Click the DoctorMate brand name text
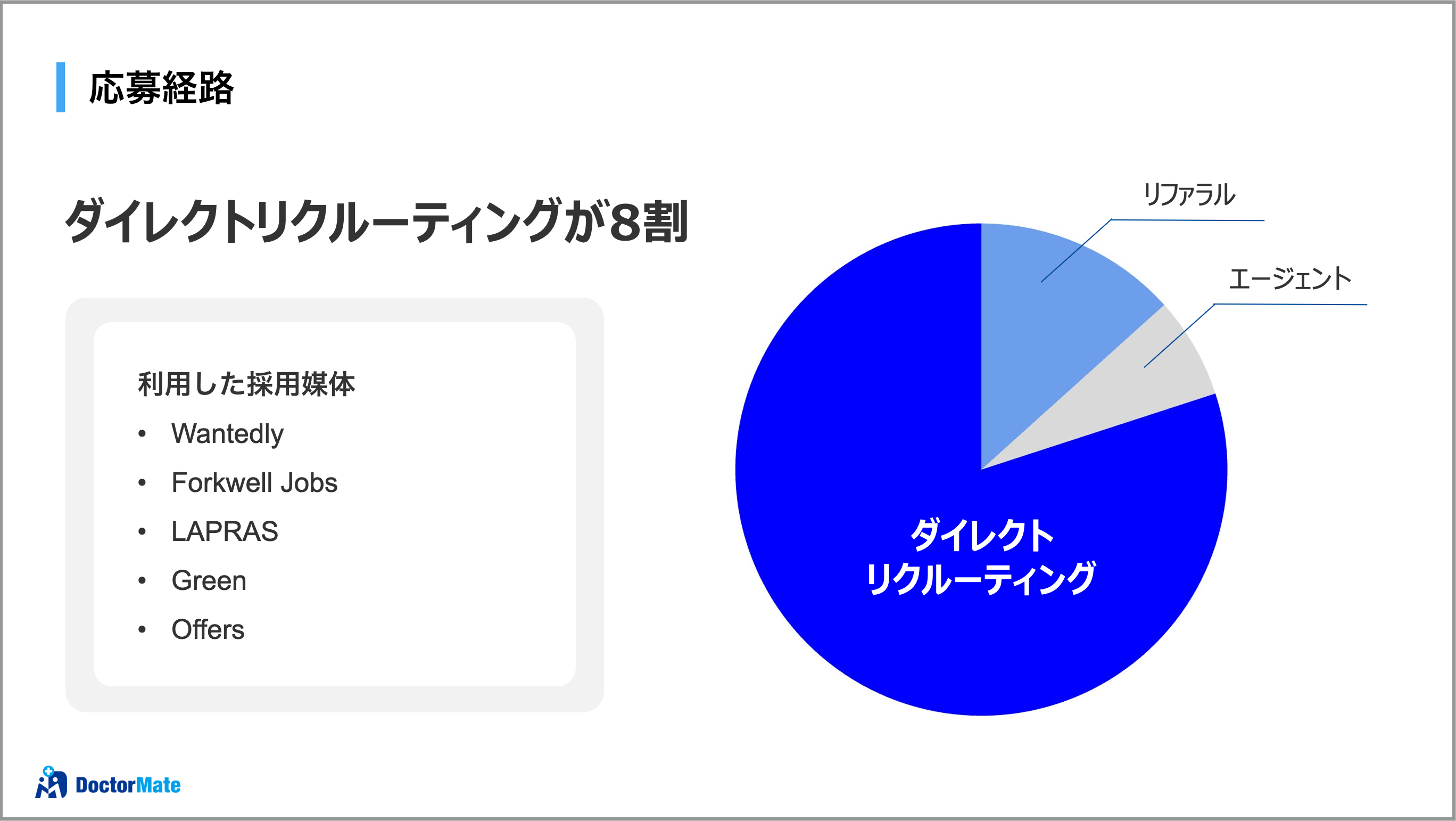The width and height of the screenshot is (1456, 821). tap(128, 785)
